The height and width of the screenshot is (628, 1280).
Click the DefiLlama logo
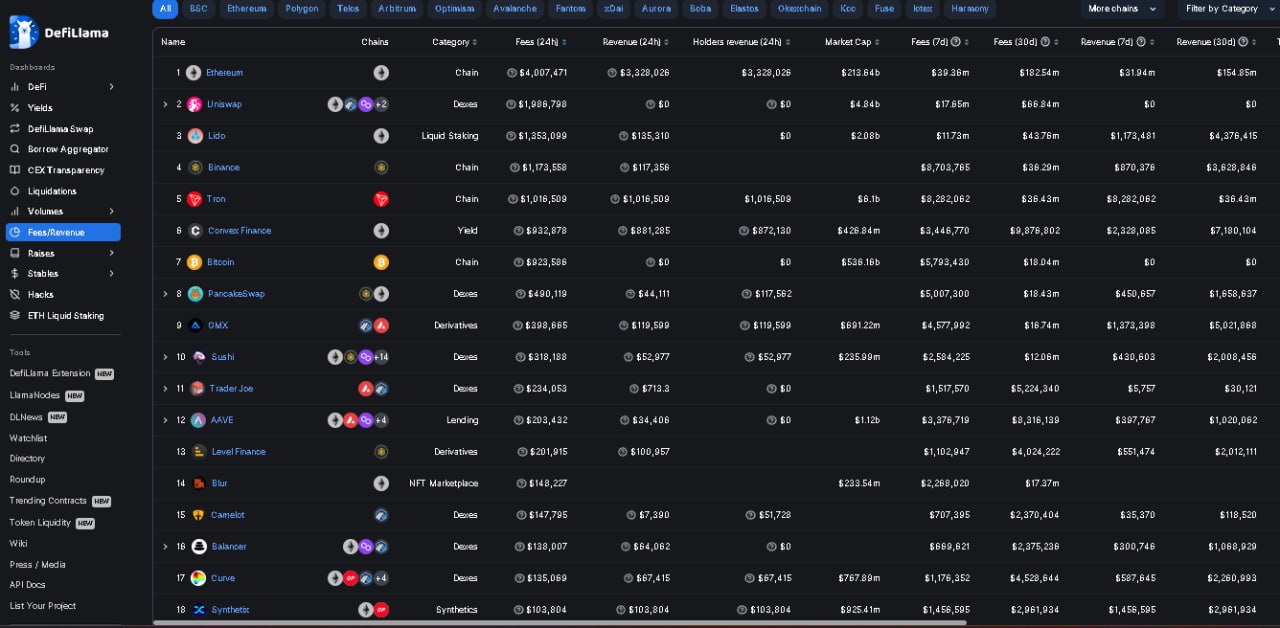(60, 32)
